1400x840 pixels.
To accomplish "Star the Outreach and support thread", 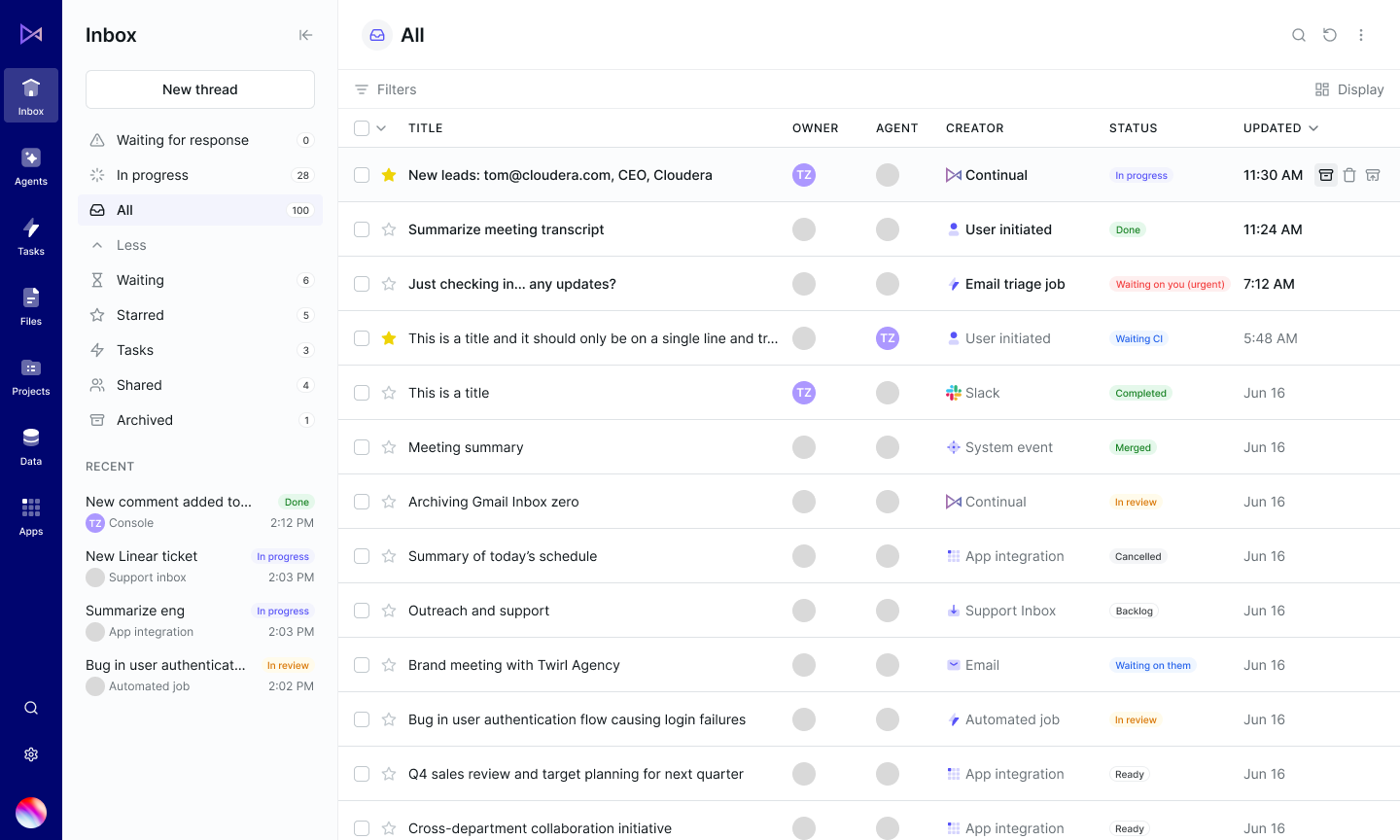I will tap(389, 611).
